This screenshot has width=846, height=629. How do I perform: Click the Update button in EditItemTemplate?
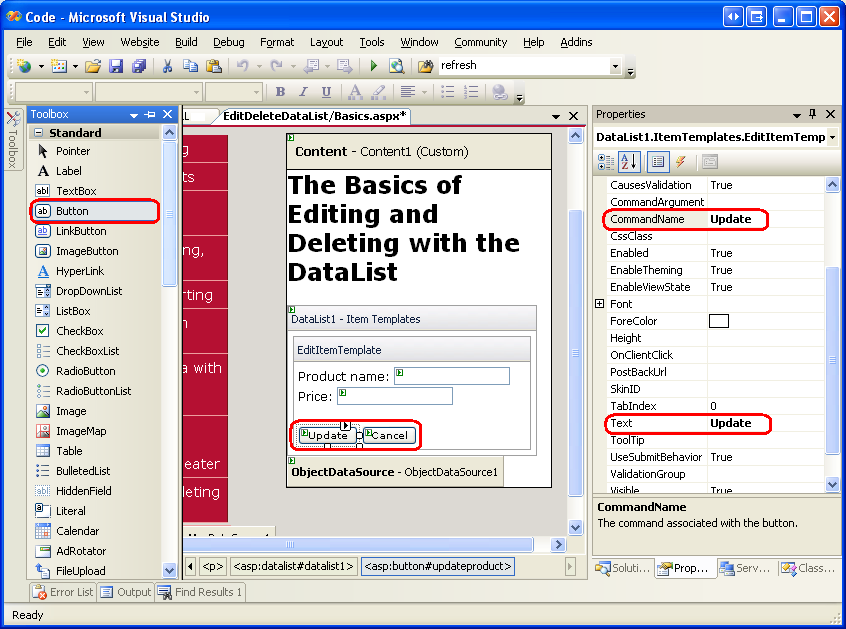[328, 435]
